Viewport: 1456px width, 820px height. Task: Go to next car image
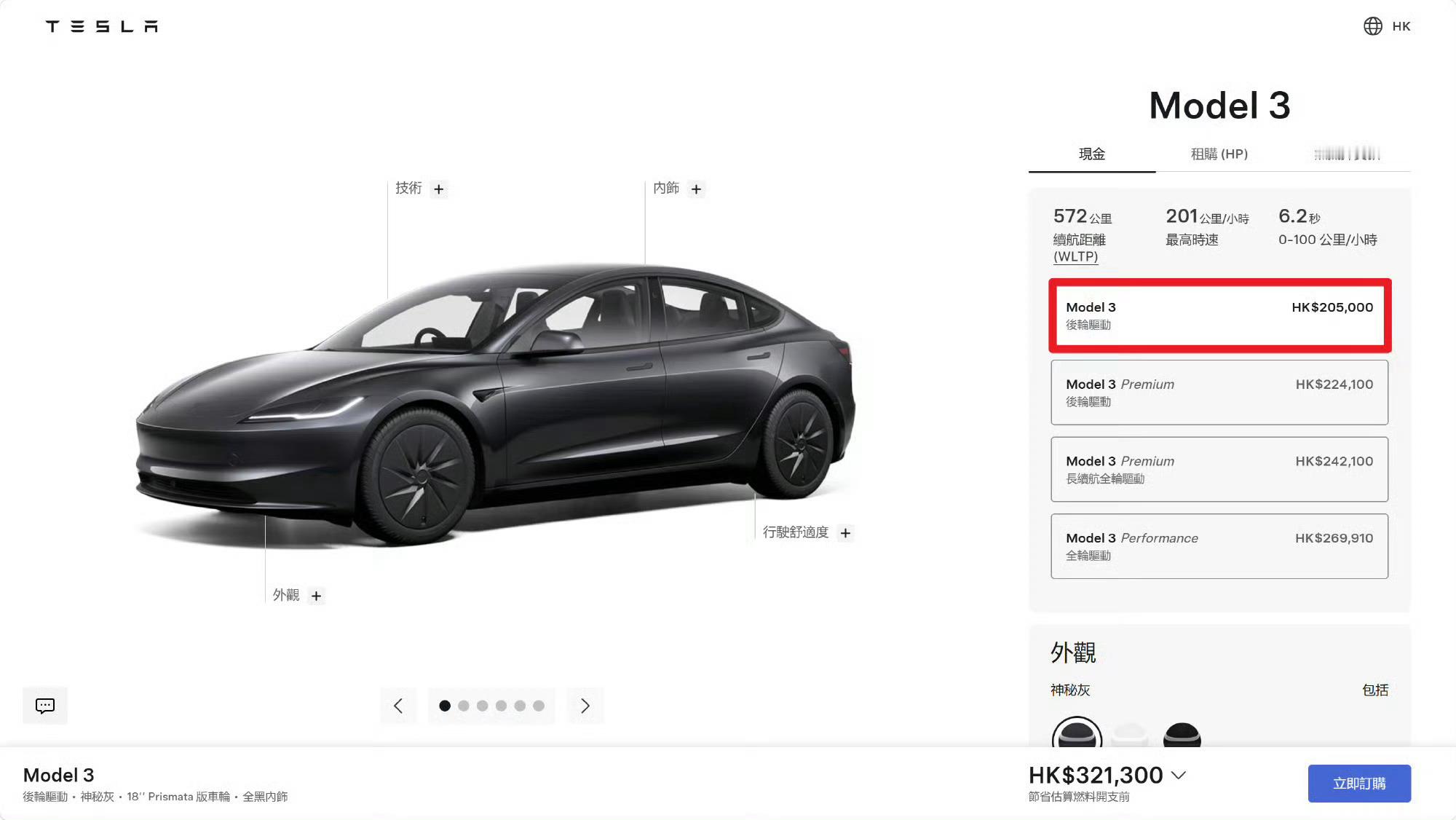[x=585, y=706]
